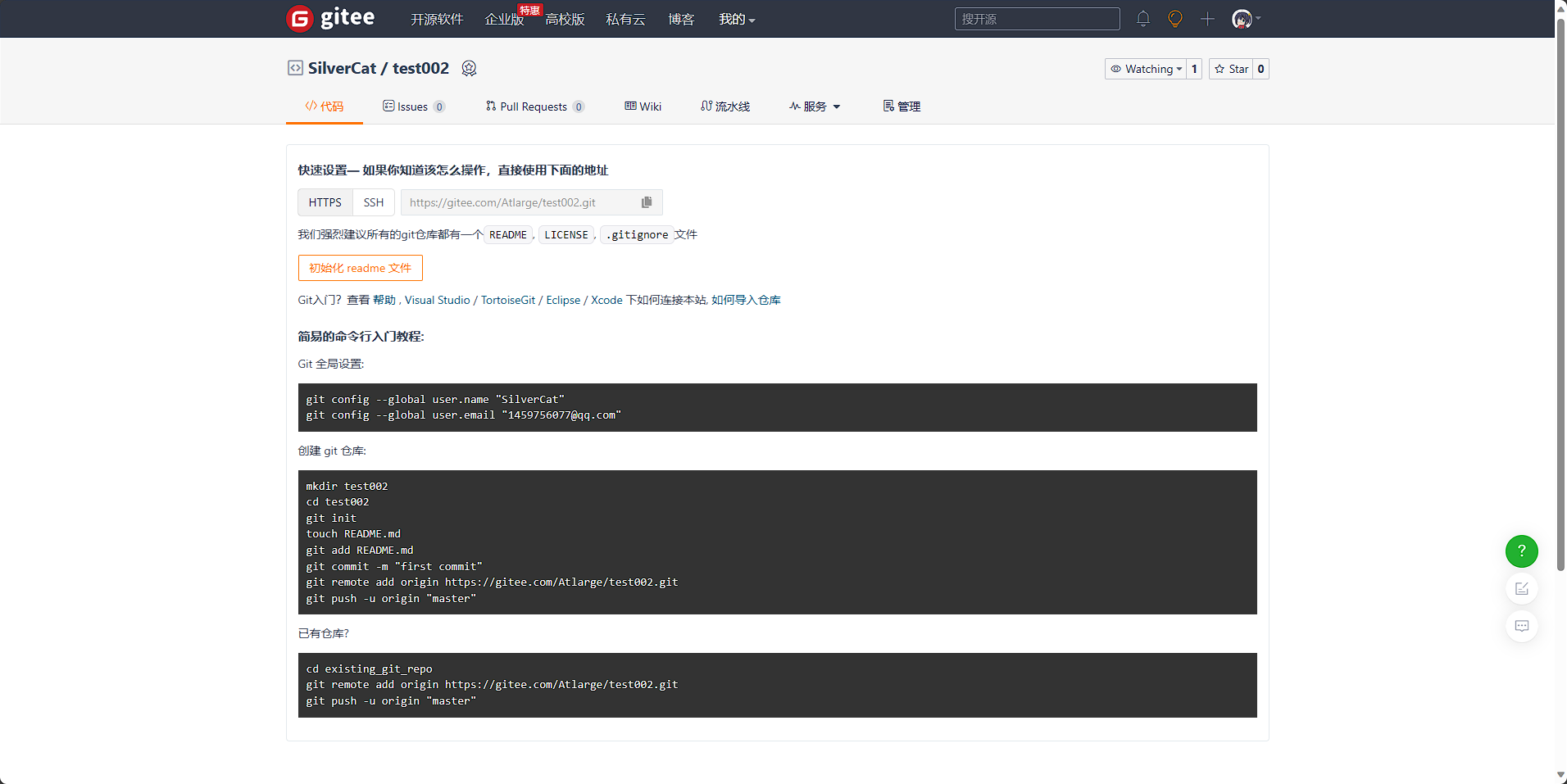The width and height of the screenshot is (1567, 784).
Task: Star the test002 repository
Action: point(1231,69)
